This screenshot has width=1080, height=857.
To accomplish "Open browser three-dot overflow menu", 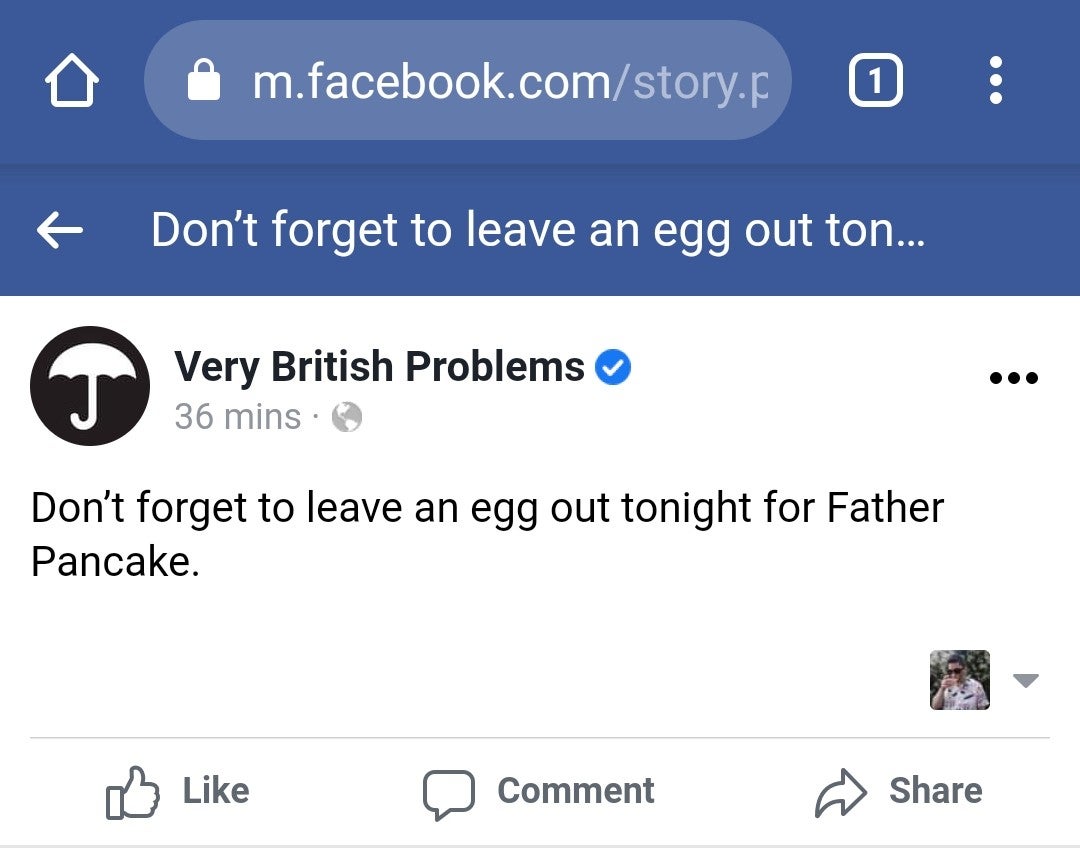I will point(995,80).
